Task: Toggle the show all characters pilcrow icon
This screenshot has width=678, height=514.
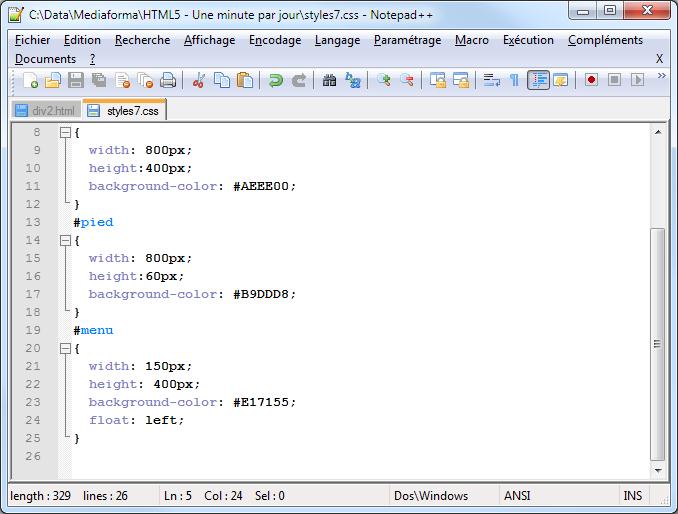Action: (x=514, y=80)
